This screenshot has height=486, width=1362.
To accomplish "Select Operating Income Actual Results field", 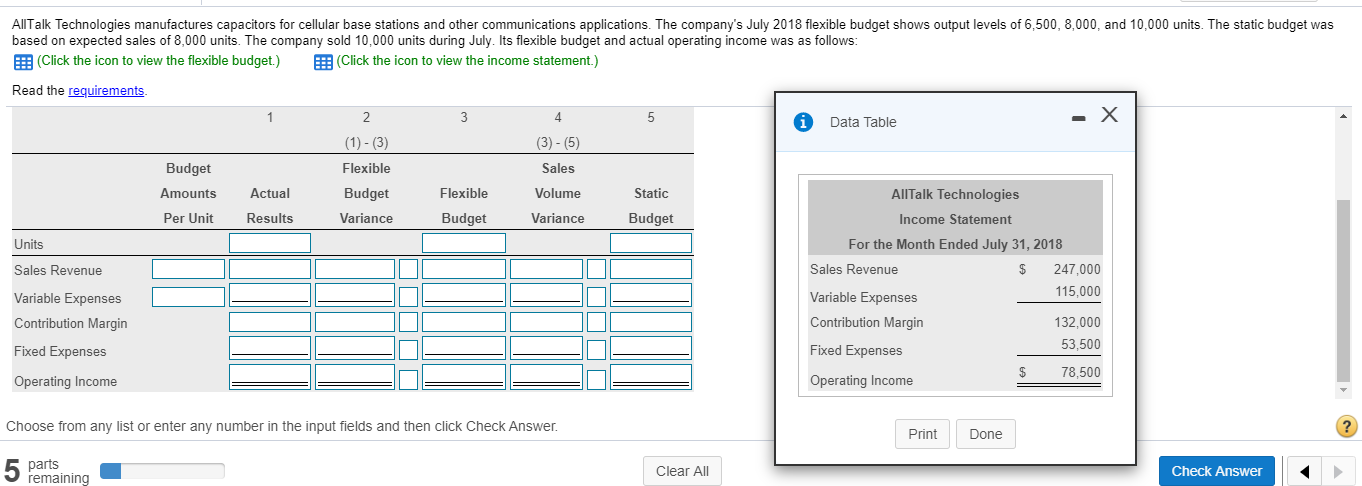I will point(270,376).
